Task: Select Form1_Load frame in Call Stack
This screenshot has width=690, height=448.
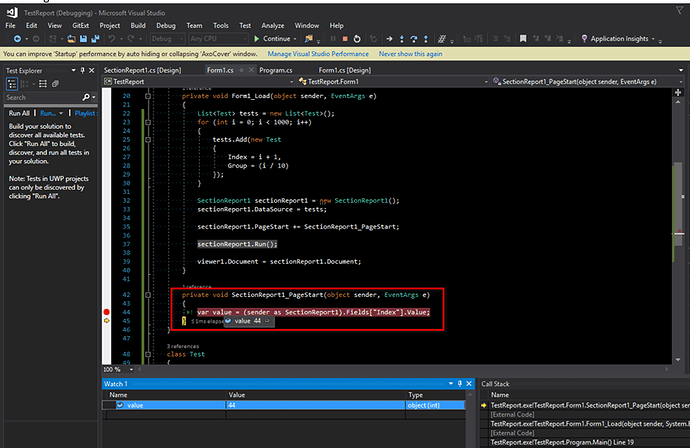Action: click(x=590, y=424)
